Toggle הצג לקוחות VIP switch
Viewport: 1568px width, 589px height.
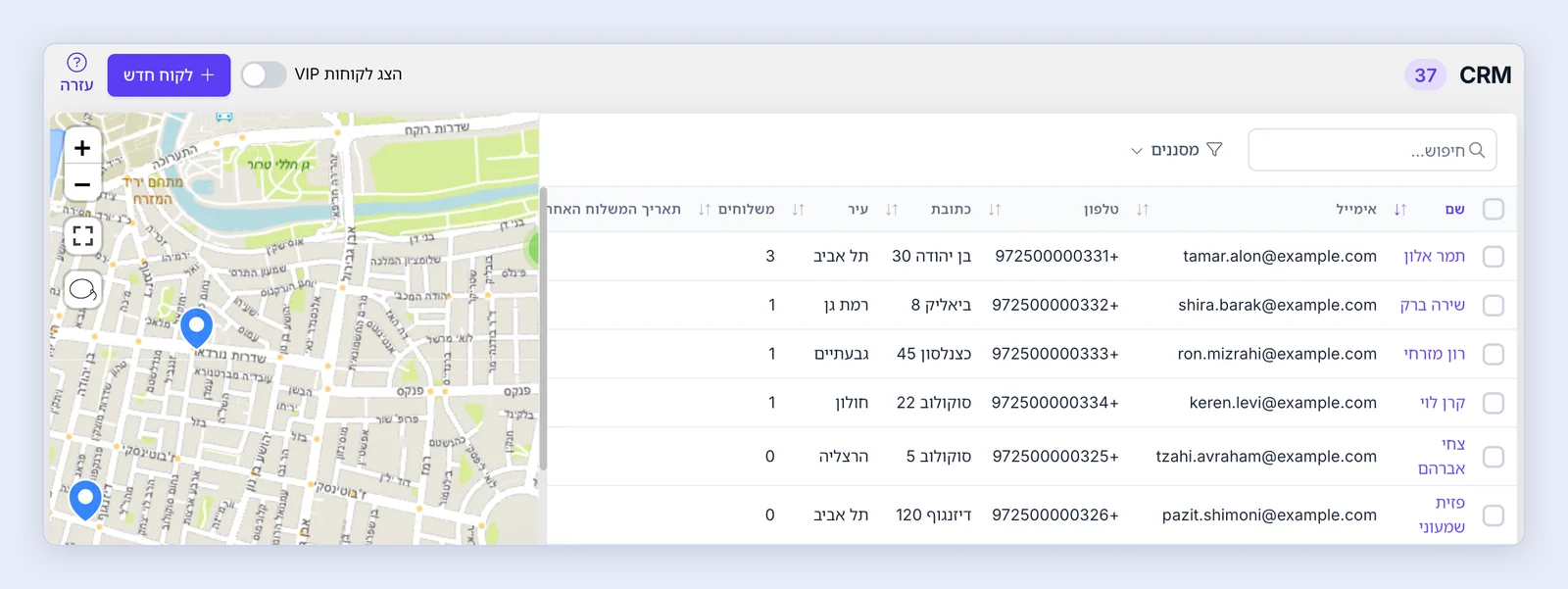click(x=264, y=74)
